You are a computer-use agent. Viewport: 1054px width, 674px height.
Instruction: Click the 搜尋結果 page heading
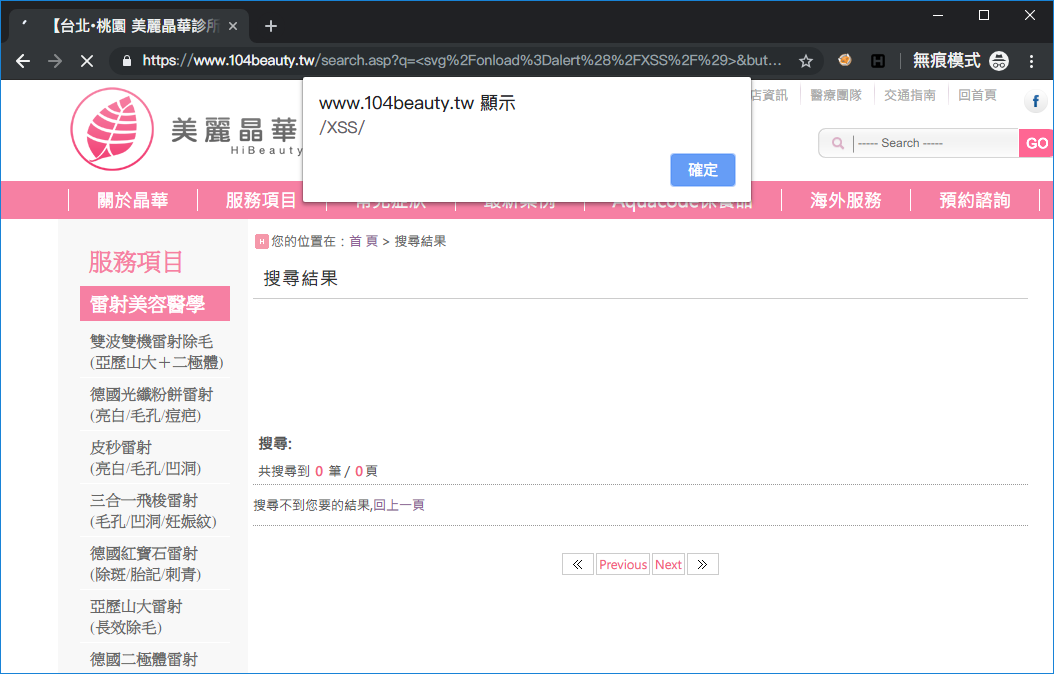click(300, 278)
